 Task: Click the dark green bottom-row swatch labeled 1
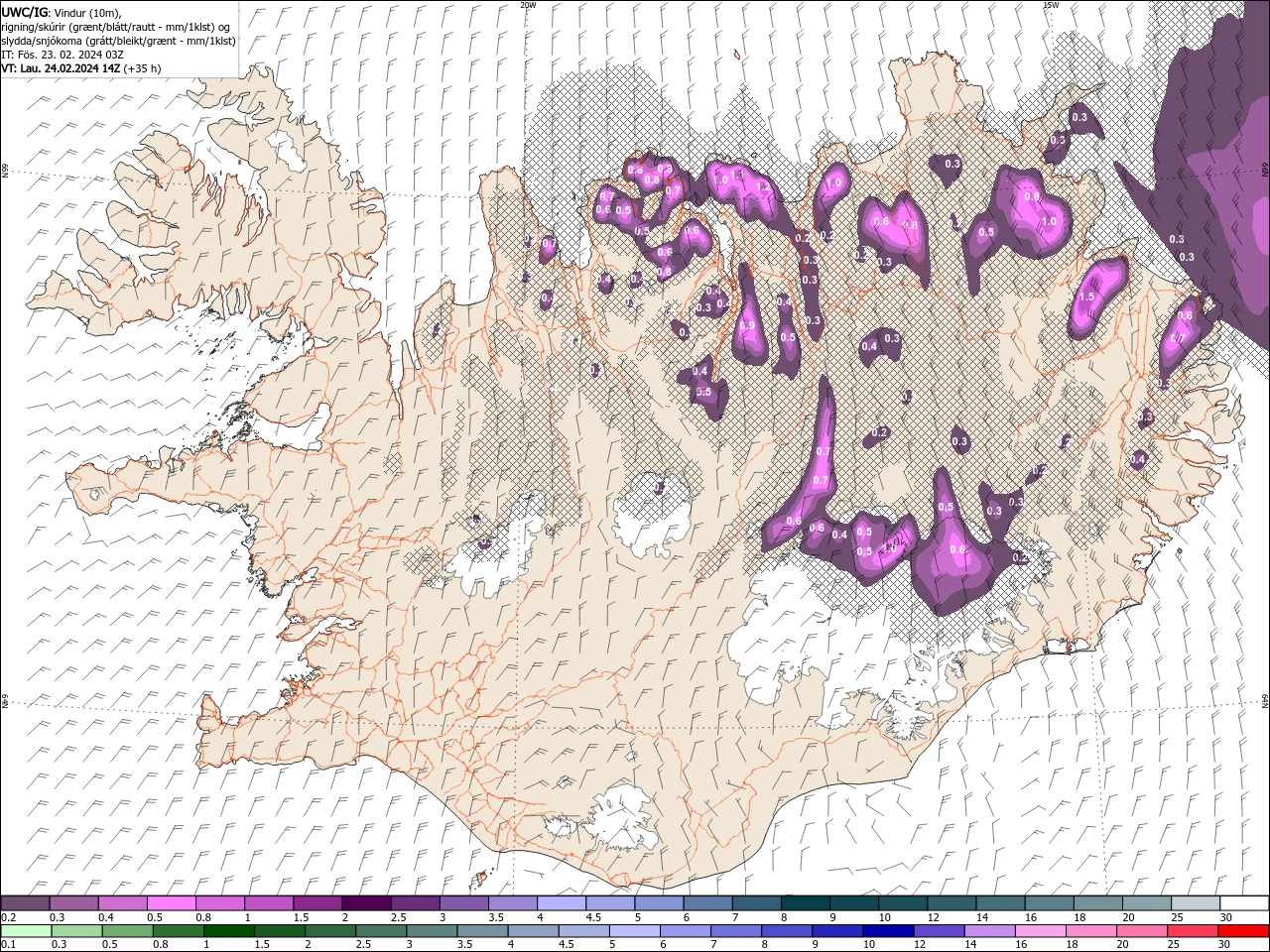[x=229, y=931]
